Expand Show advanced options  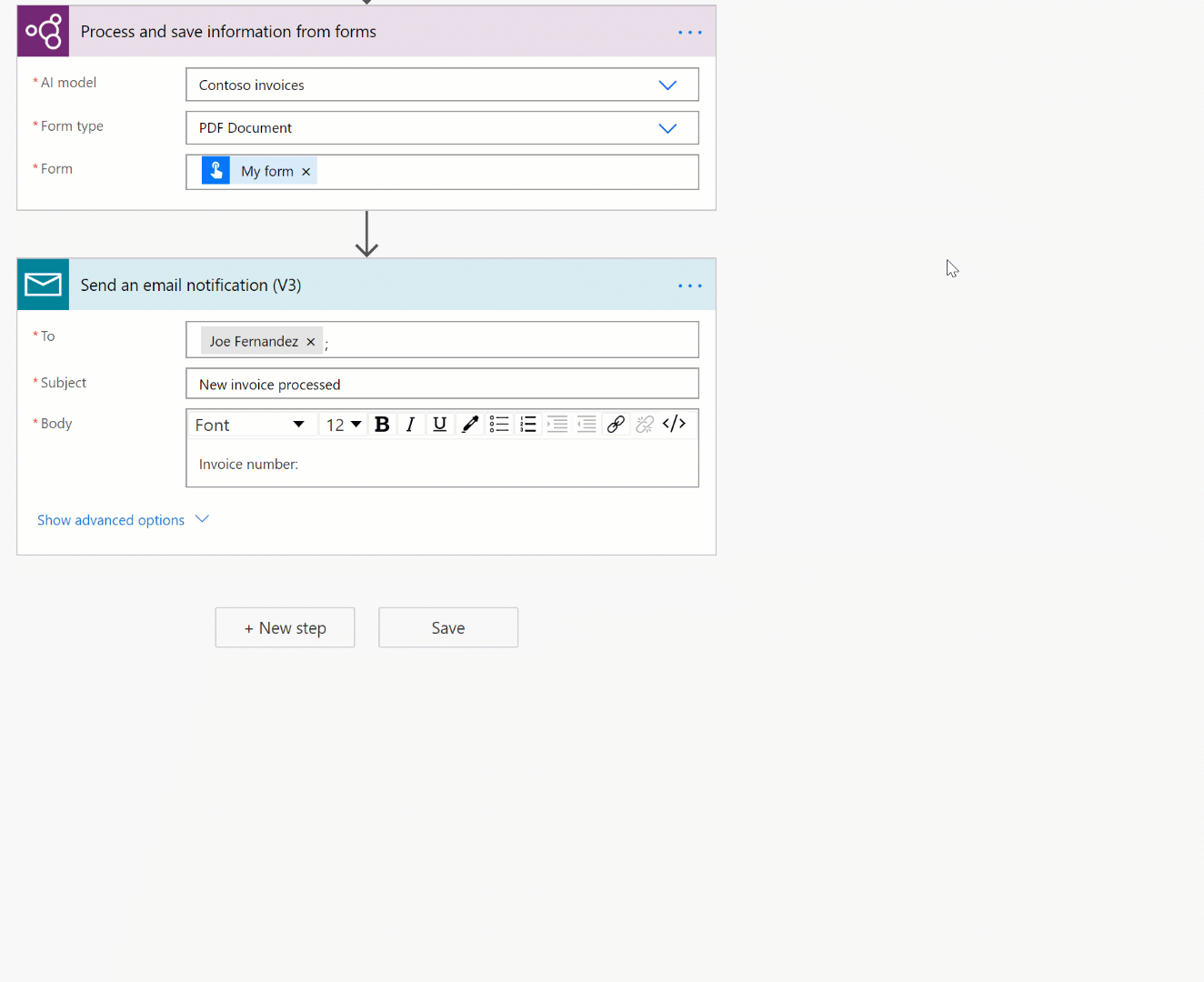coord(111,519)
